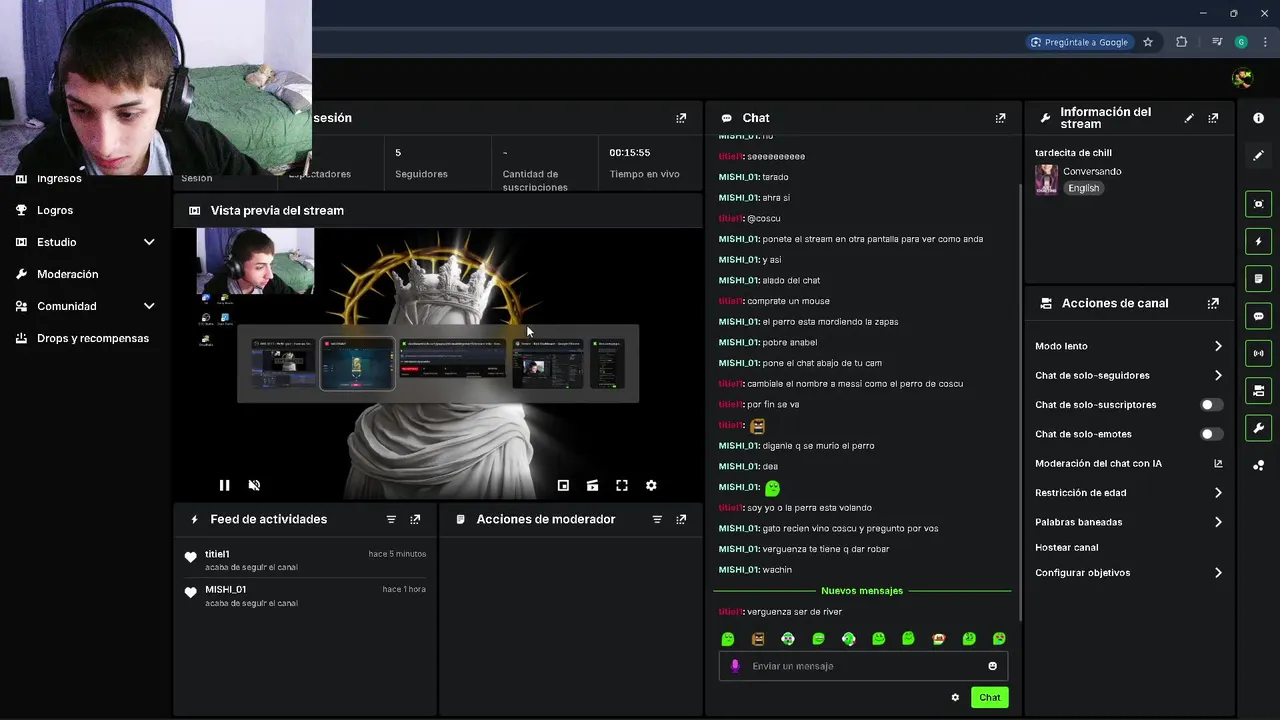The width and height of the screenshot is (1280, 720).
Task: Click the stream title tardecita de chill
Action: pyautogui.click(x=1073, y=153)
